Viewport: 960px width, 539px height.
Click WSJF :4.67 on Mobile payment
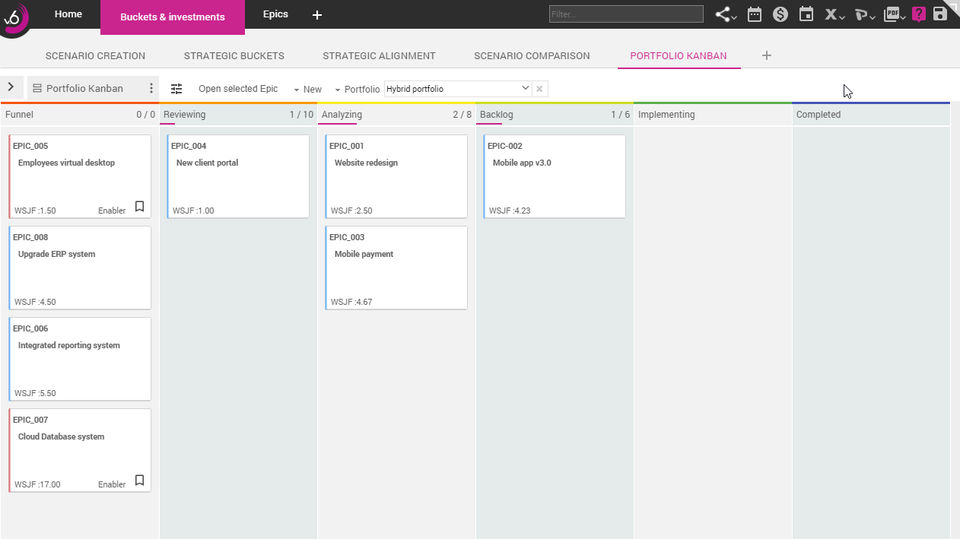(x=351, y=302)
